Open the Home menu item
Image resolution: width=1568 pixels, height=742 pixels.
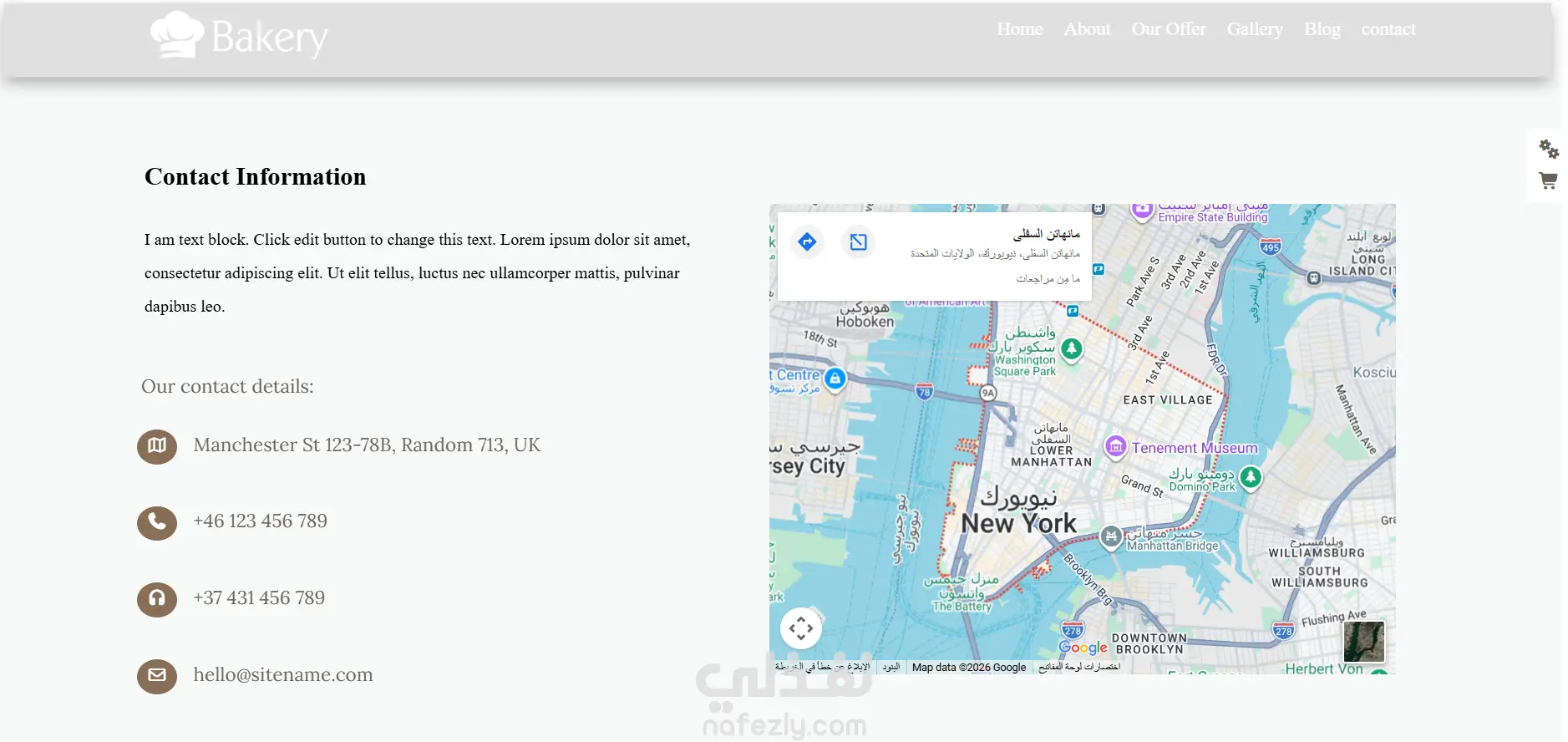[x=1019, y=29]
